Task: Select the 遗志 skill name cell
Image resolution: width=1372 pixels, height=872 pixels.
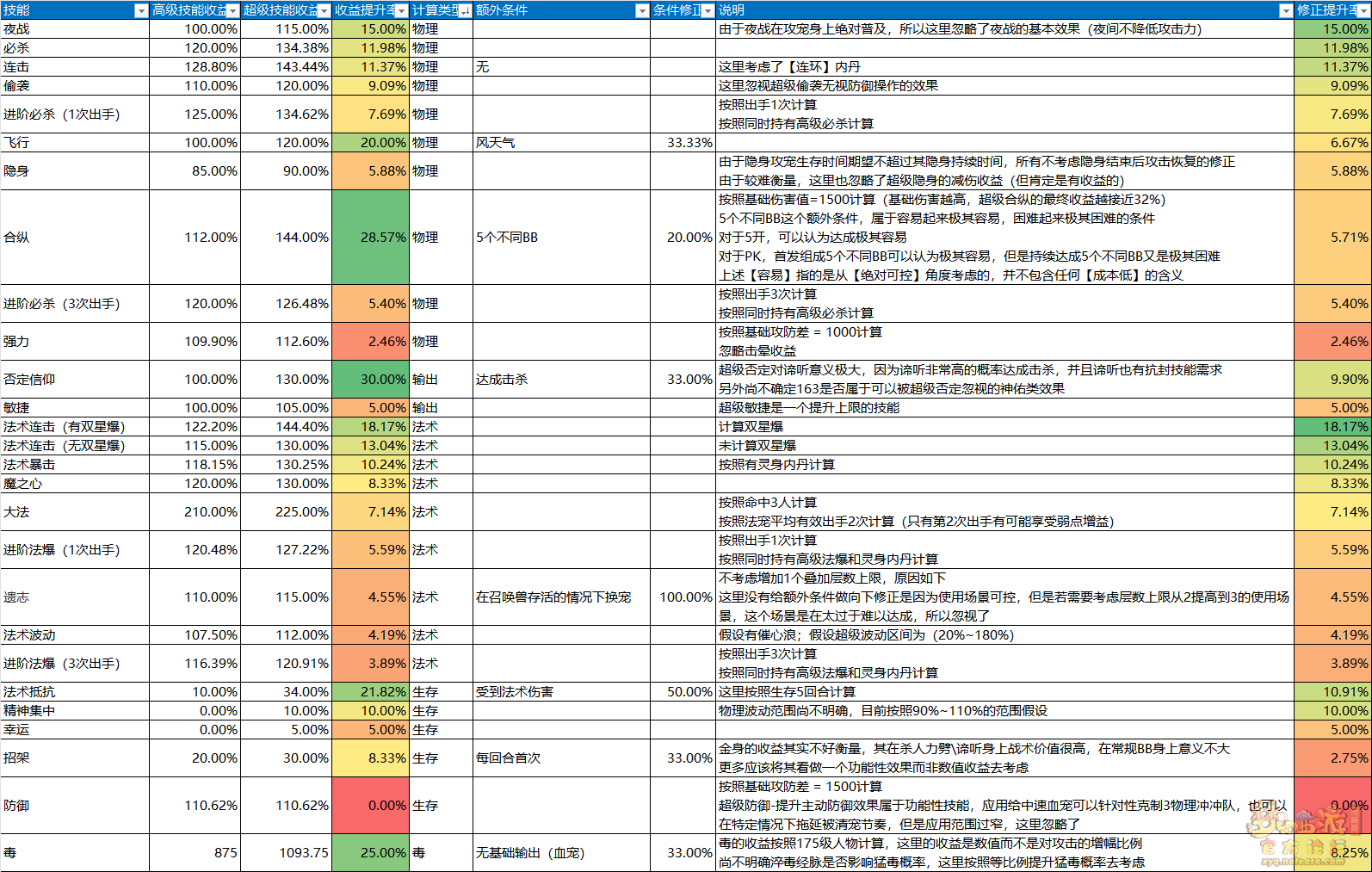Action: click(x=75, y=597)
